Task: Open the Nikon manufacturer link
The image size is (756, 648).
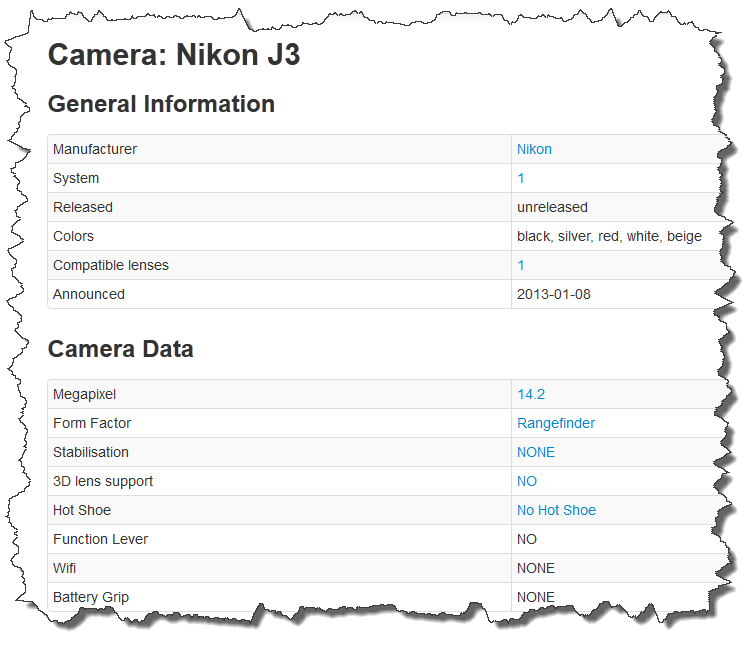Action: (534, 149)
